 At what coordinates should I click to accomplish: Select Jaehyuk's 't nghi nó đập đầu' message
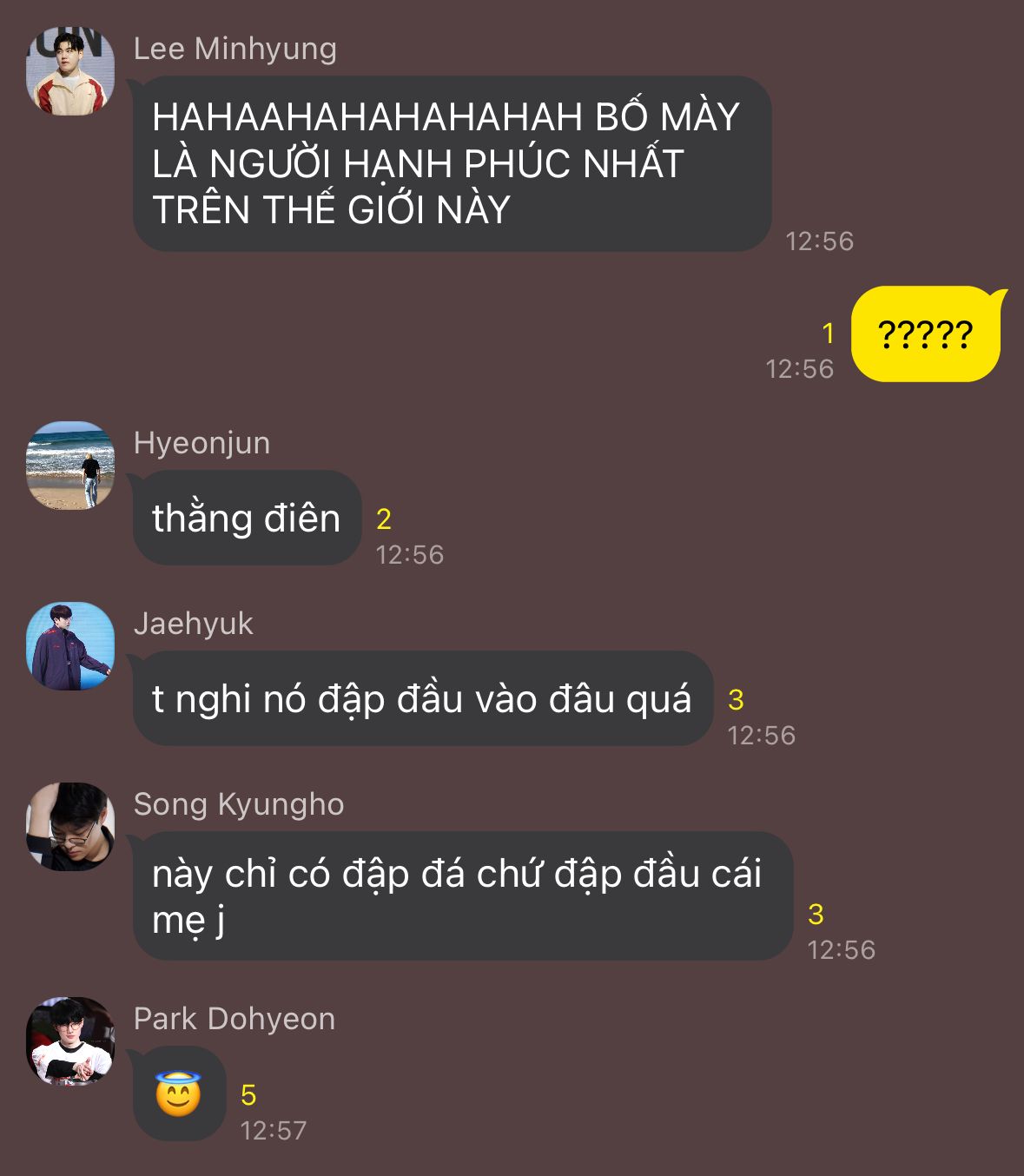coord(423,698)
